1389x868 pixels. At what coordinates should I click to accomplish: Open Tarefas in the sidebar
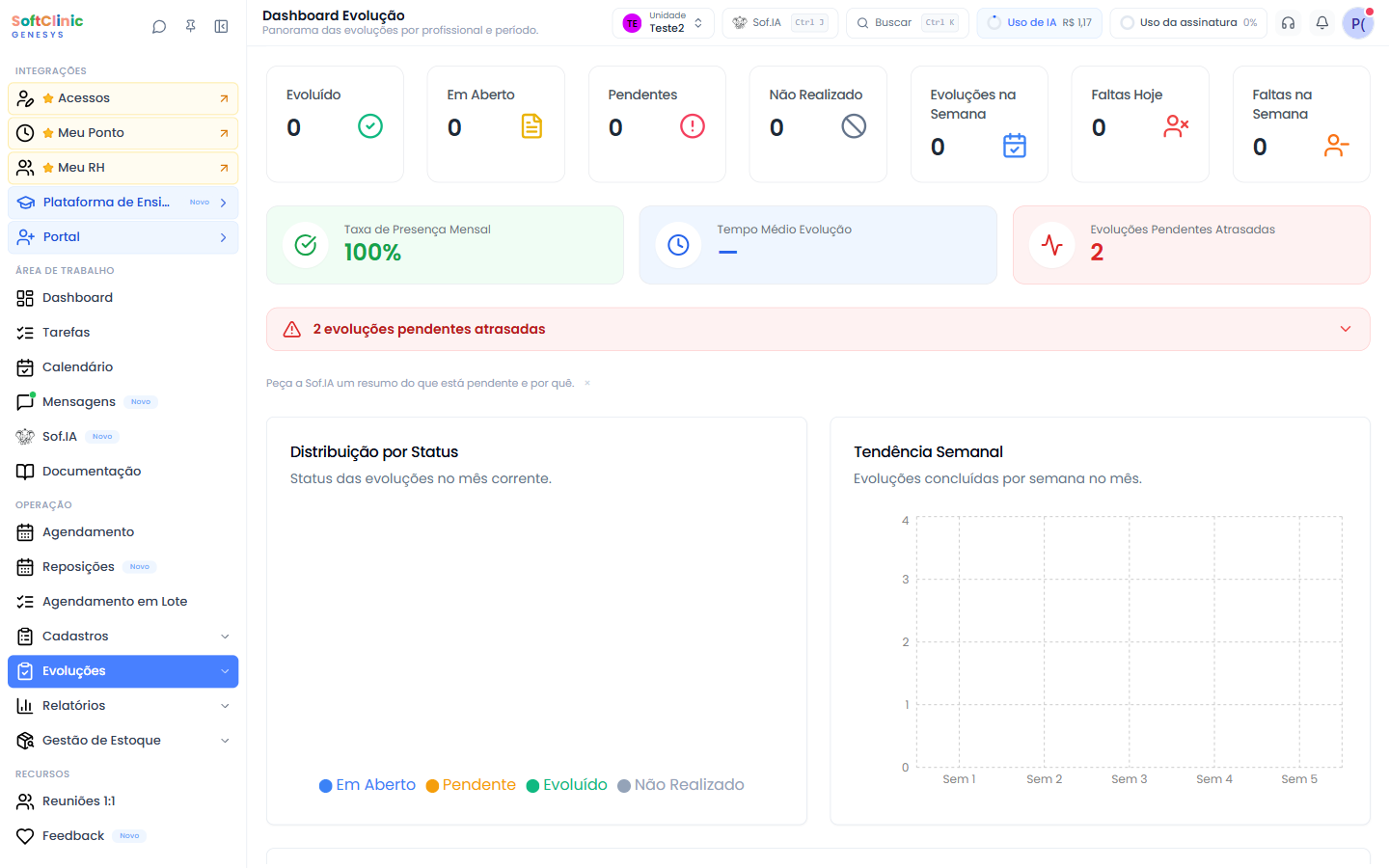click(x=123, y=333)
